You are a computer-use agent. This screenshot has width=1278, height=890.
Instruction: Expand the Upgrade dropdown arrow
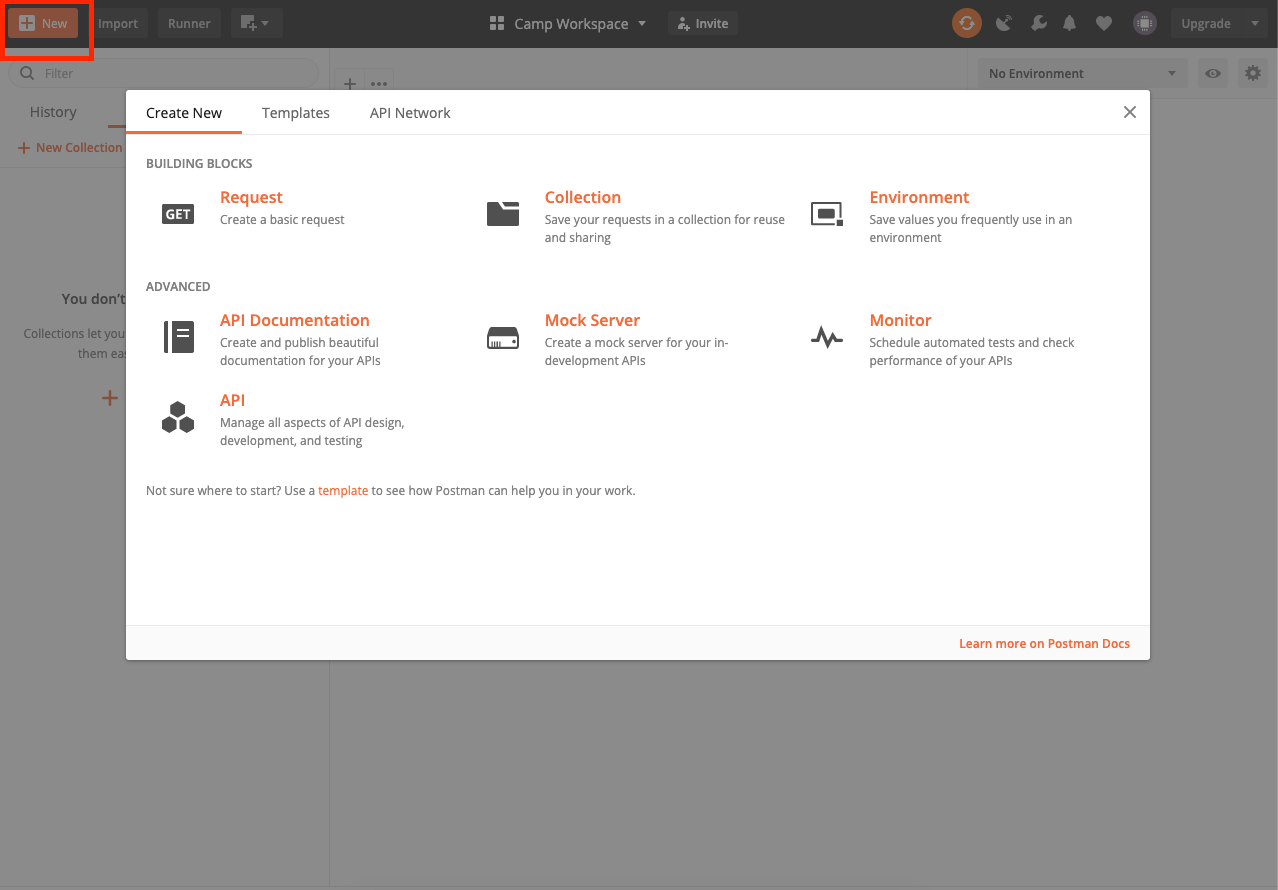[x=1255, y=23]
